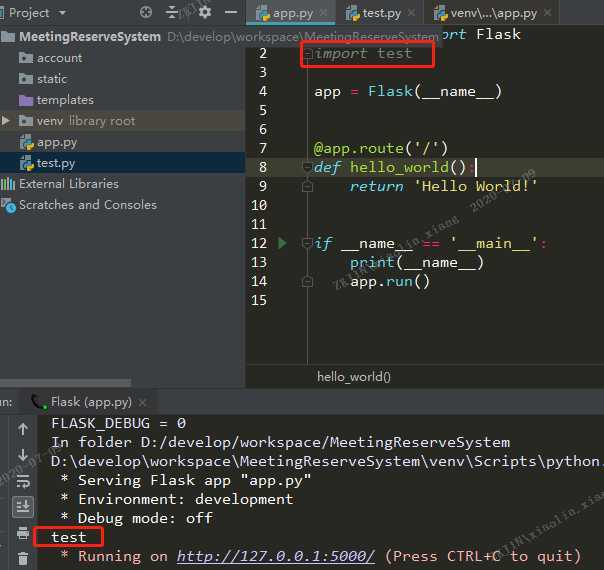Click the collapse all icon in Project toolbar
604x570 pixels.
pyautogui.click(x=172, y=12)
